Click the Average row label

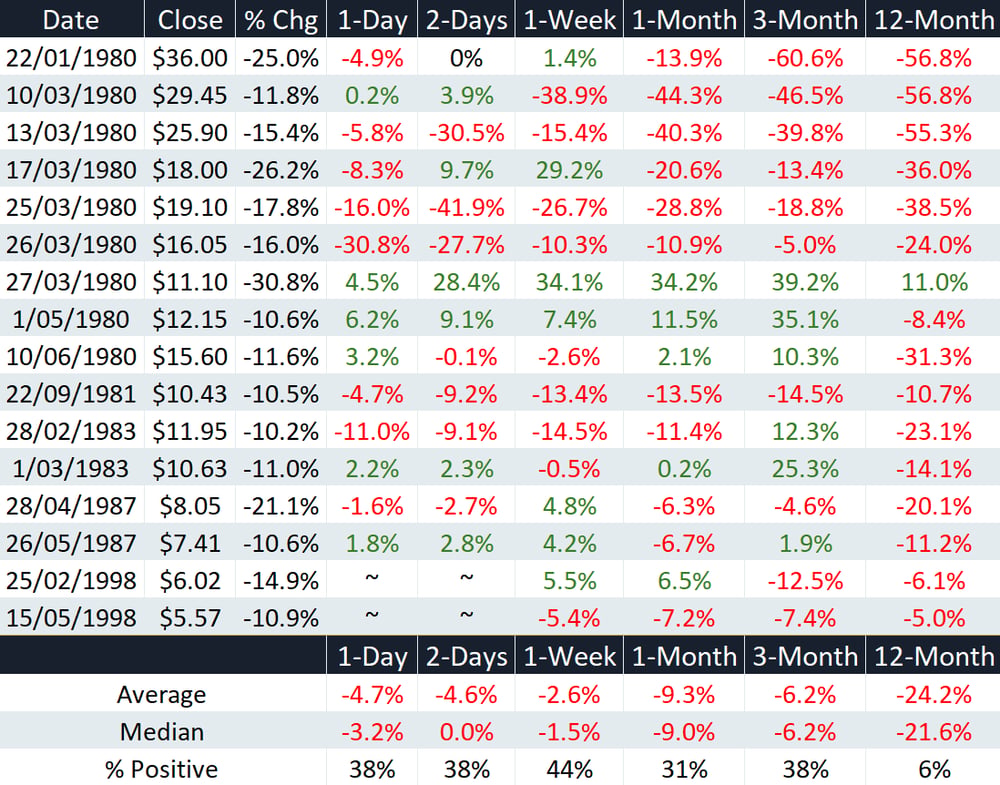161,694
